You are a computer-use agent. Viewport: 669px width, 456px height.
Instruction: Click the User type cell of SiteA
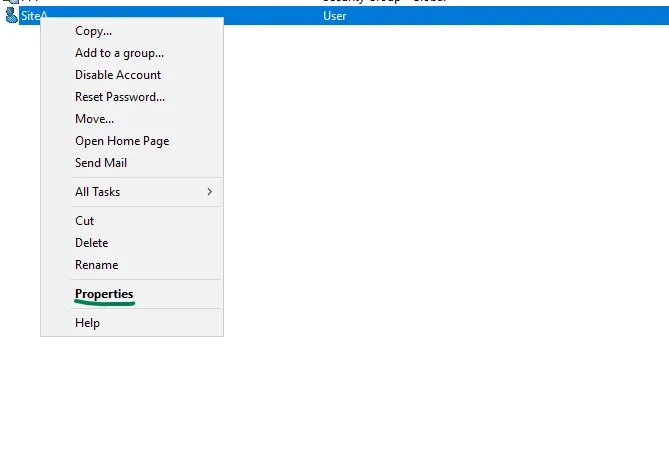pos(334,16)
